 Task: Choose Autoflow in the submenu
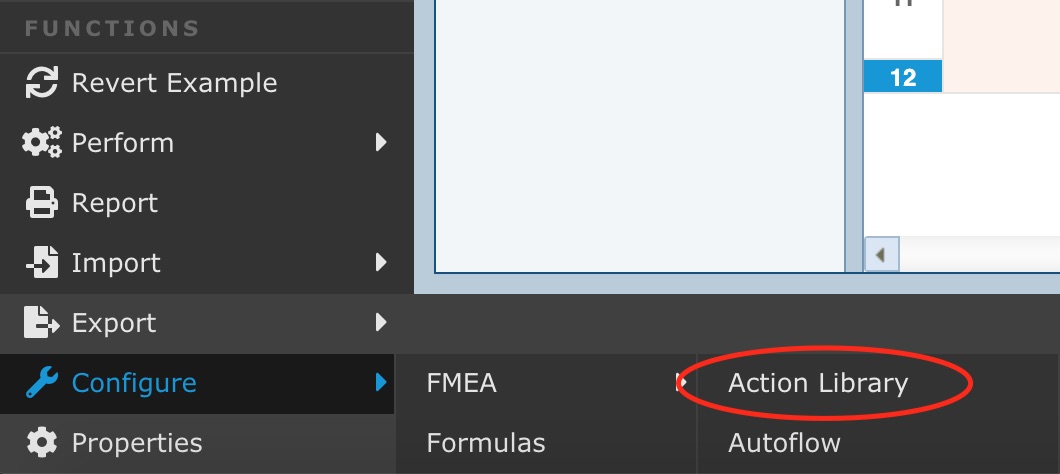[x=784, y=443]
